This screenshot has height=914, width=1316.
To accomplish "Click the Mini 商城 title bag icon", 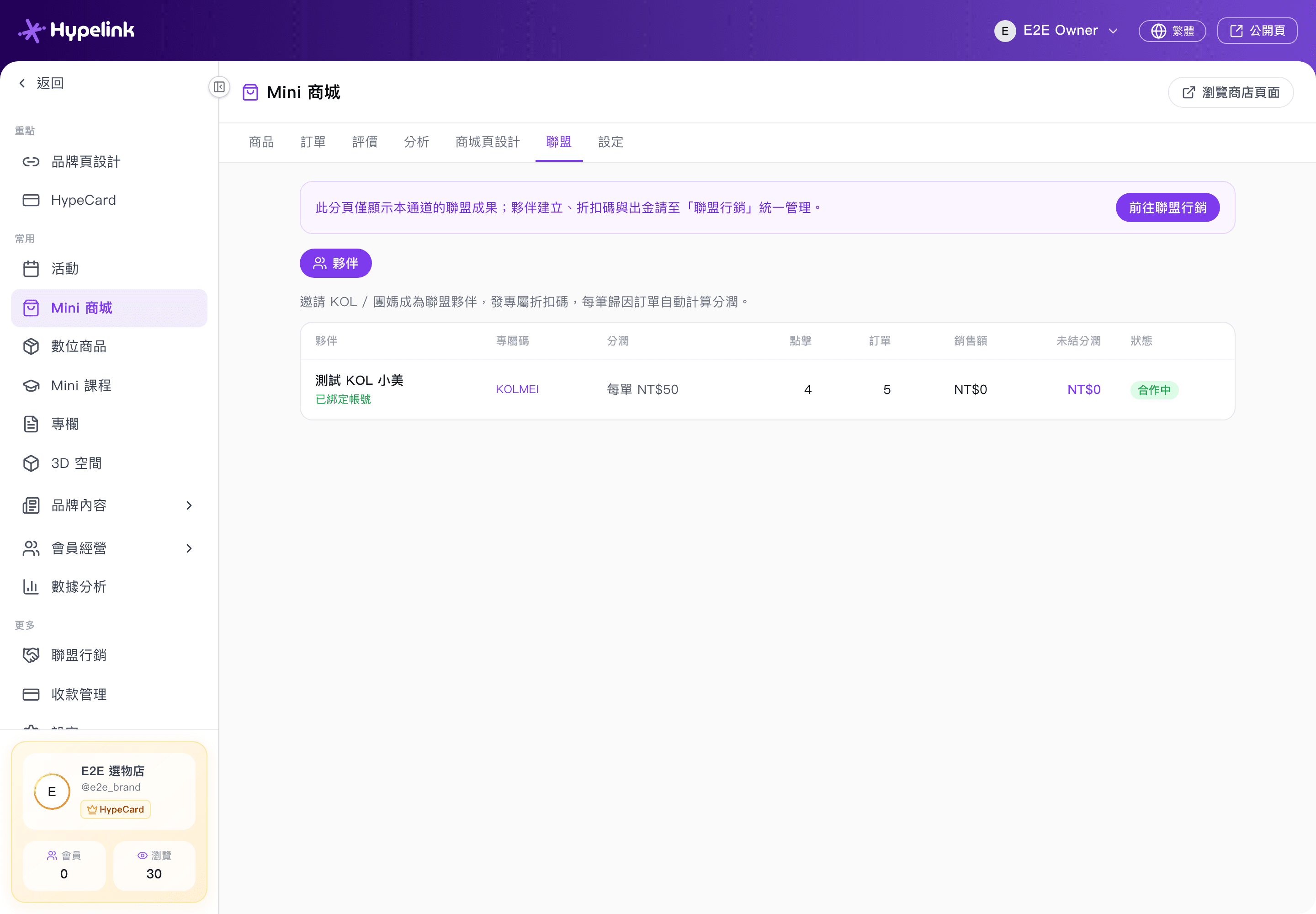I will pos(250,92).
